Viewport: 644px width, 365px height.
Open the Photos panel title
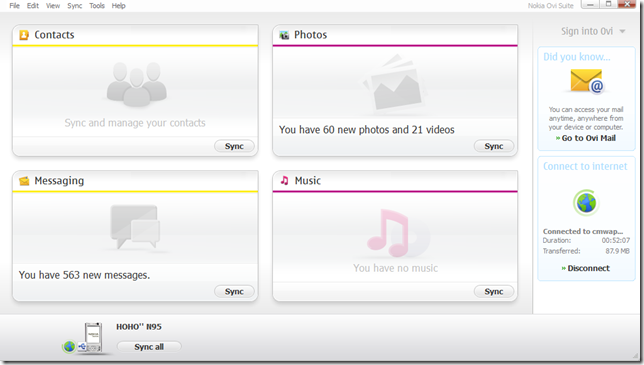coord(310,35)
